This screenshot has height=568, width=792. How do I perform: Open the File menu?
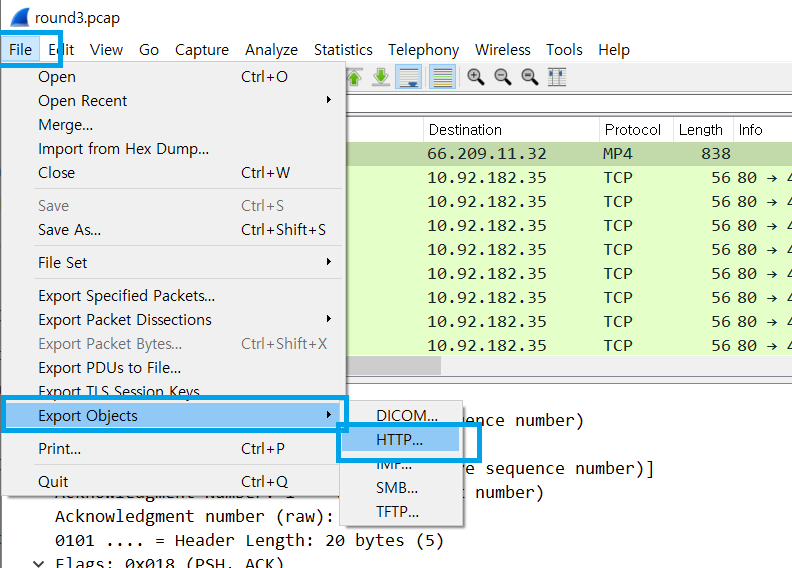20,49
